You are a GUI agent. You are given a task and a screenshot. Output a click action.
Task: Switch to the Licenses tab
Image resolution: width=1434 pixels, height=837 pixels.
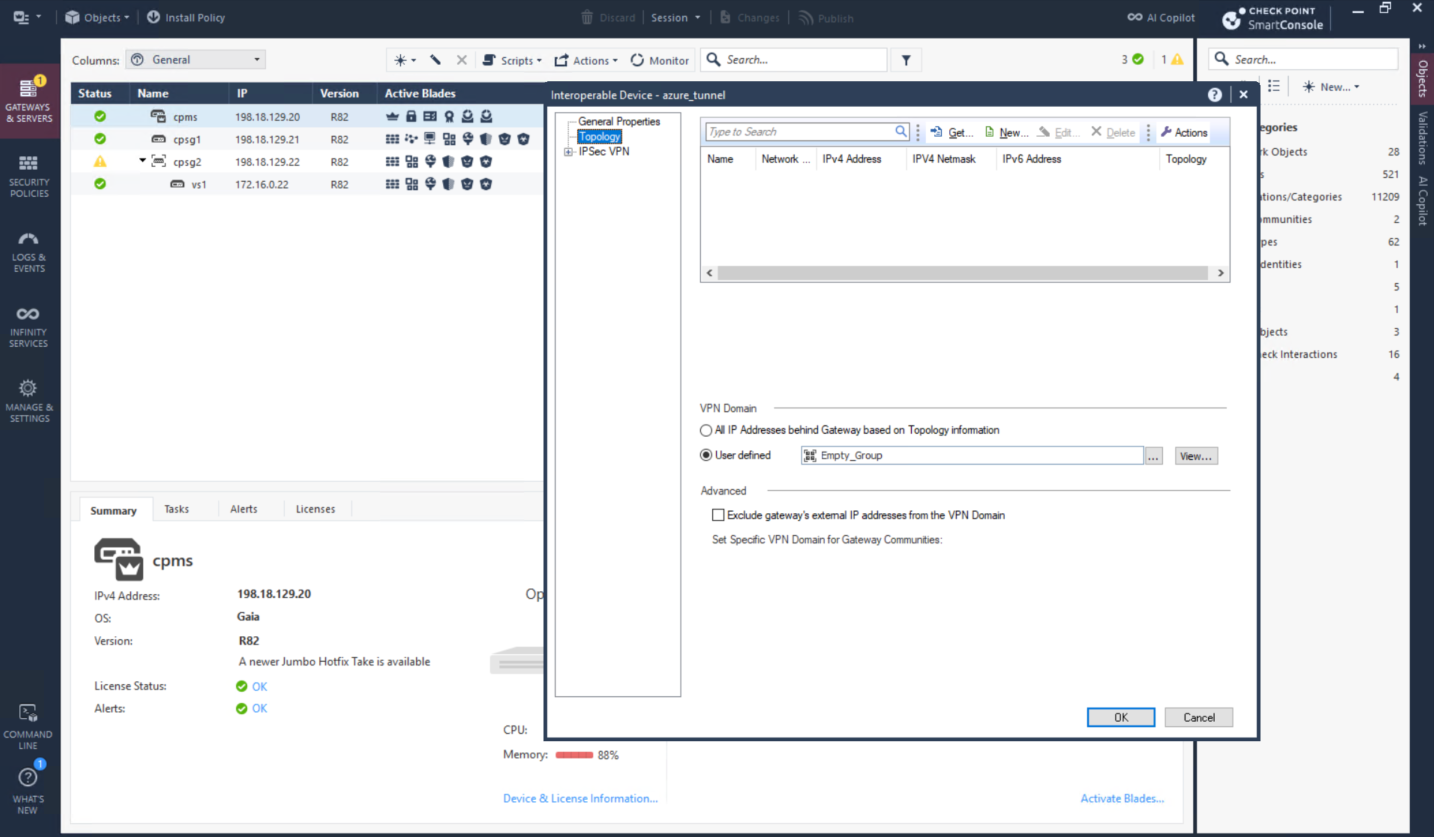tap(315, 509)
